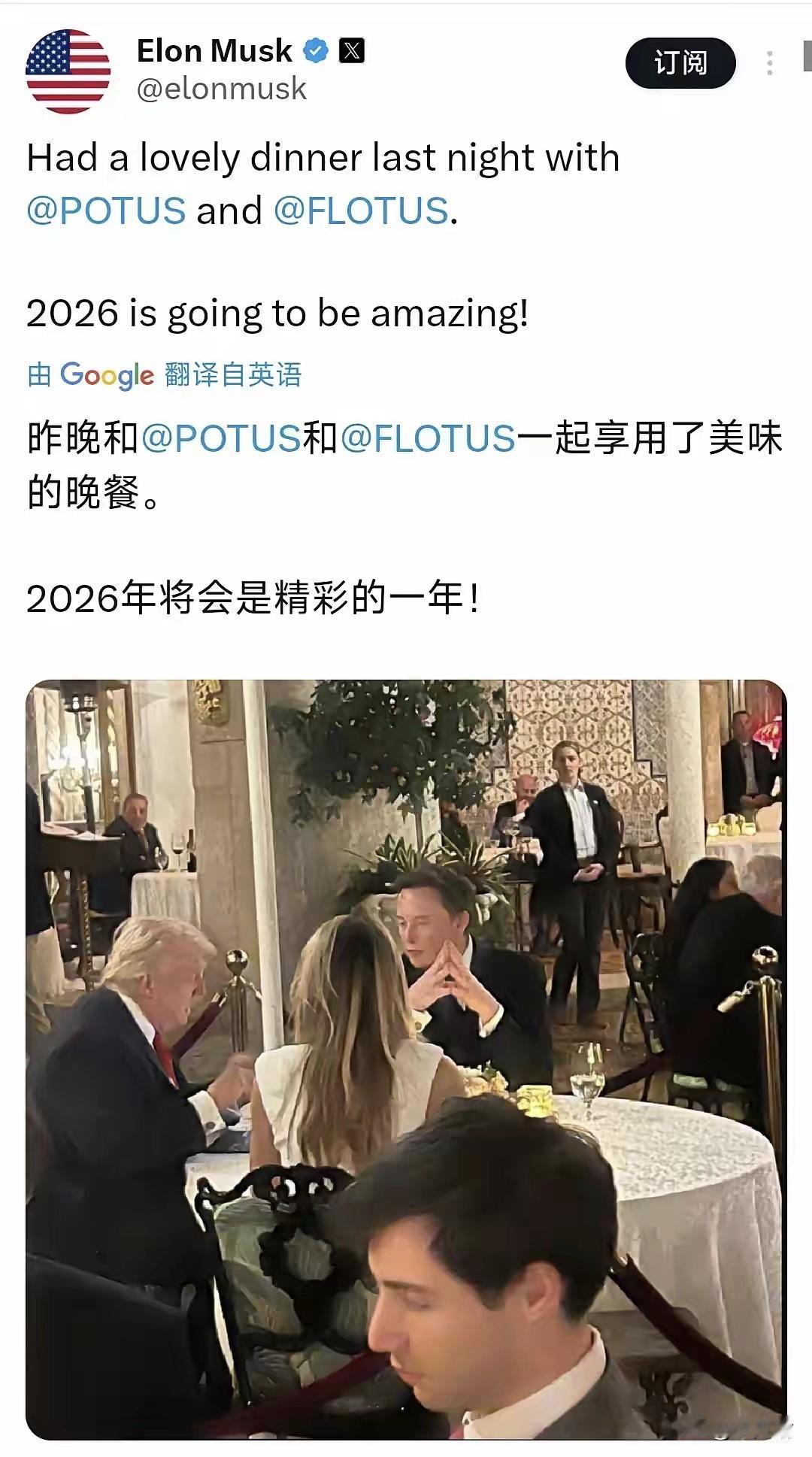Image resolution: width=812 pixels, height=1457 pixels.
Task: Click the 翻译自英语 translation source label
Action: click(233, 374)
